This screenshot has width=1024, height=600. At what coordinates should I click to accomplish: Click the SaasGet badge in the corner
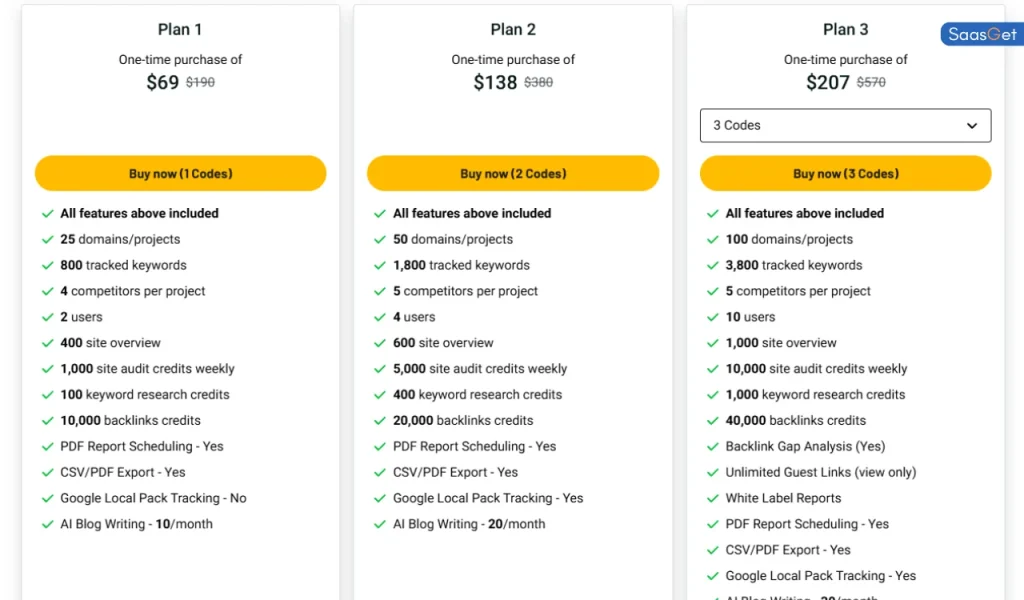[x=982, y=33]
